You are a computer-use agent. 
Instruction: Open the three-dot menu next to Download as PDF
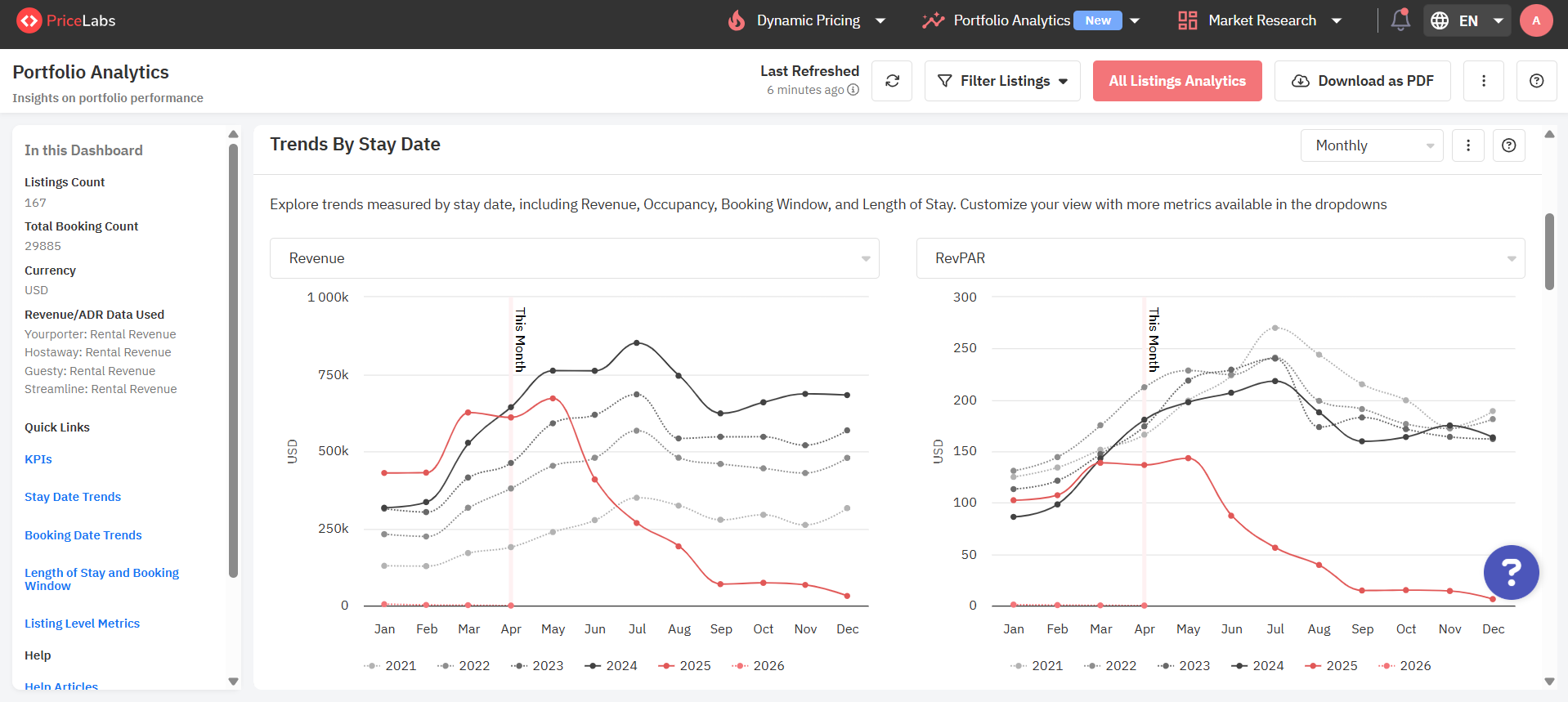tap(1484, 81)
